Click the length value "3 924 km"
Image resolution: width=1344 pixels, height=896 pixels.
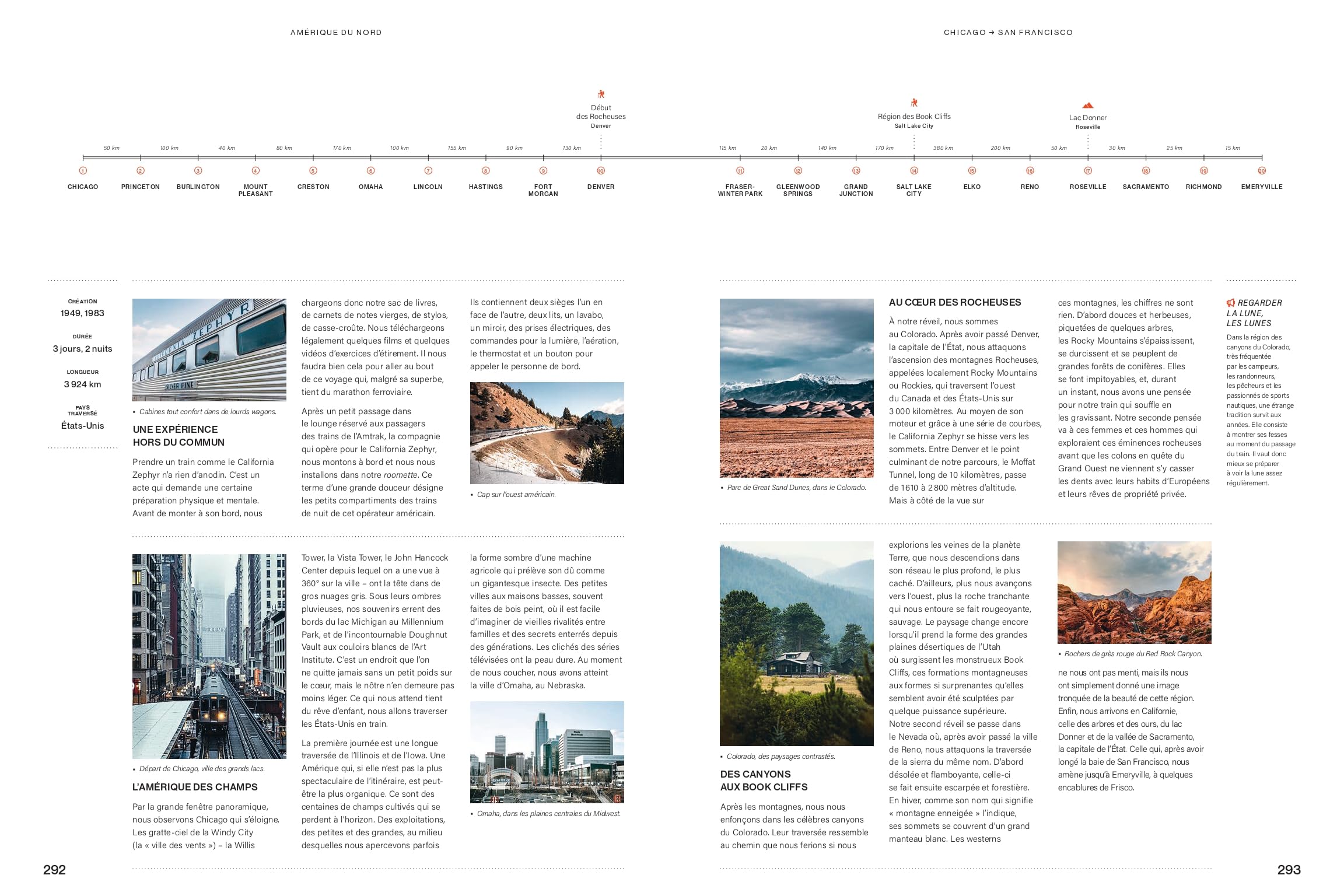tap(82, 384)
